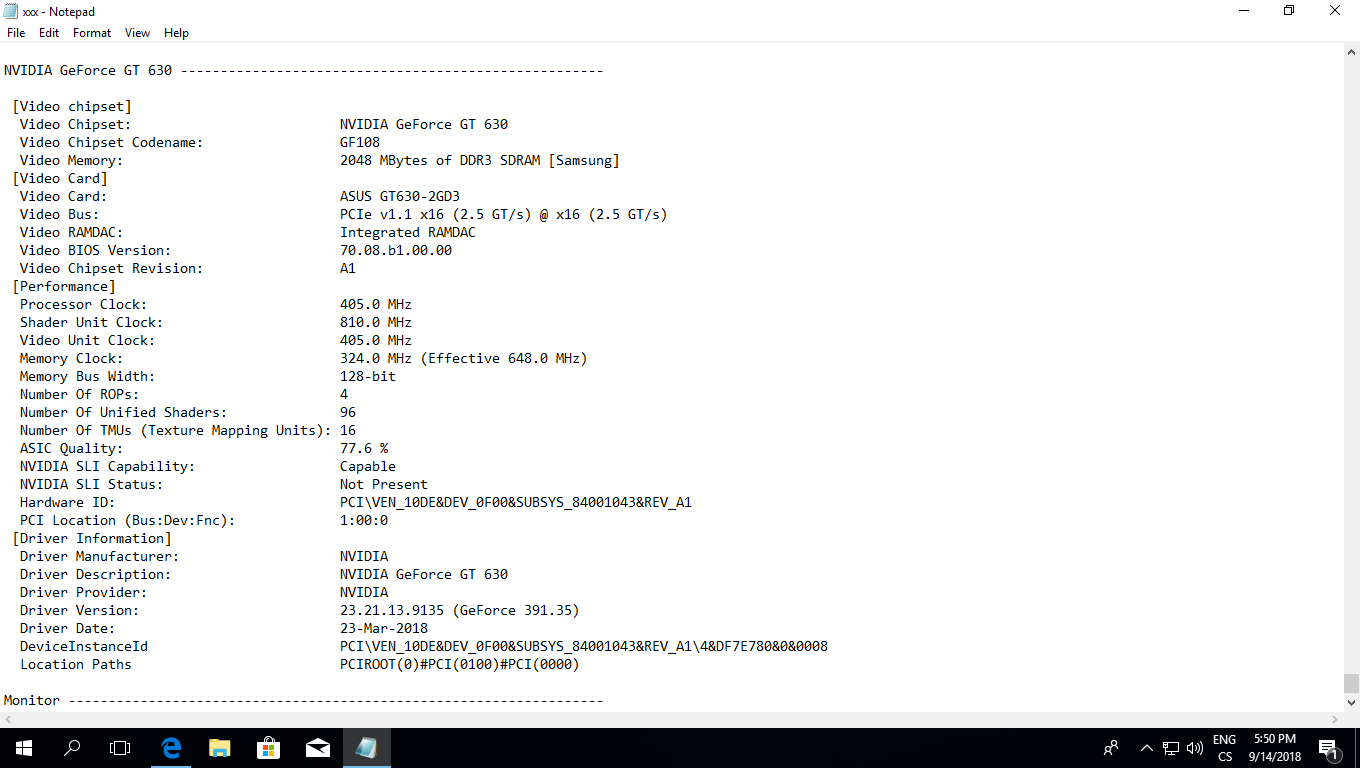Screen dimensions: 1360x768
Task: Click '324.0 MHz (Effective 648.0 MHz)'
Action: click(x=463, y=359)
